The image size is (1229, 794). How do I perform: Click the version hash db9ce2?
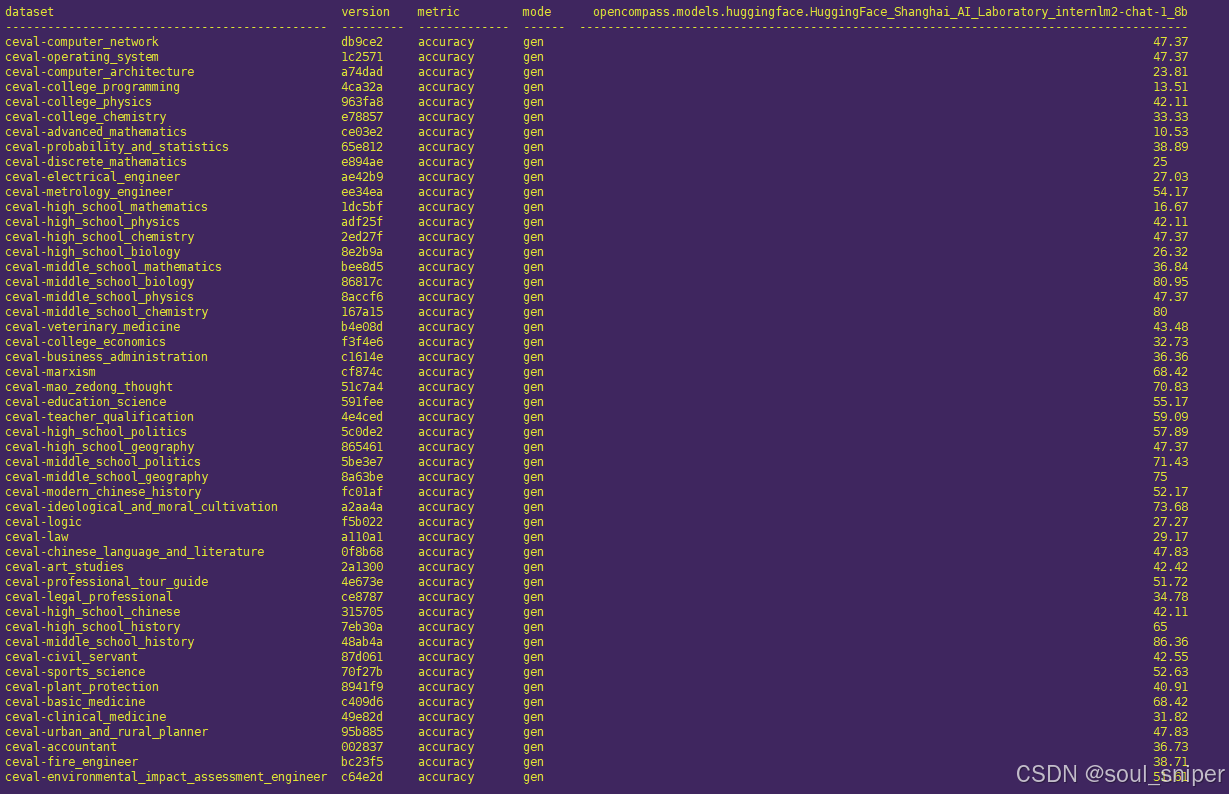(x=360, y=41)
